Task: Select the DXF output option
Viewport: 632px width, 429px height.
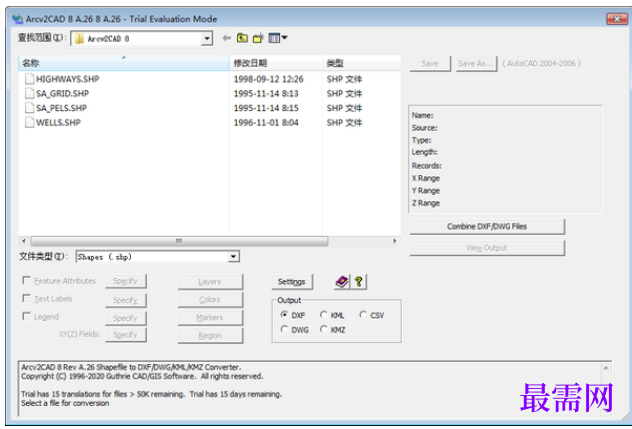Action: click(284, 314)
